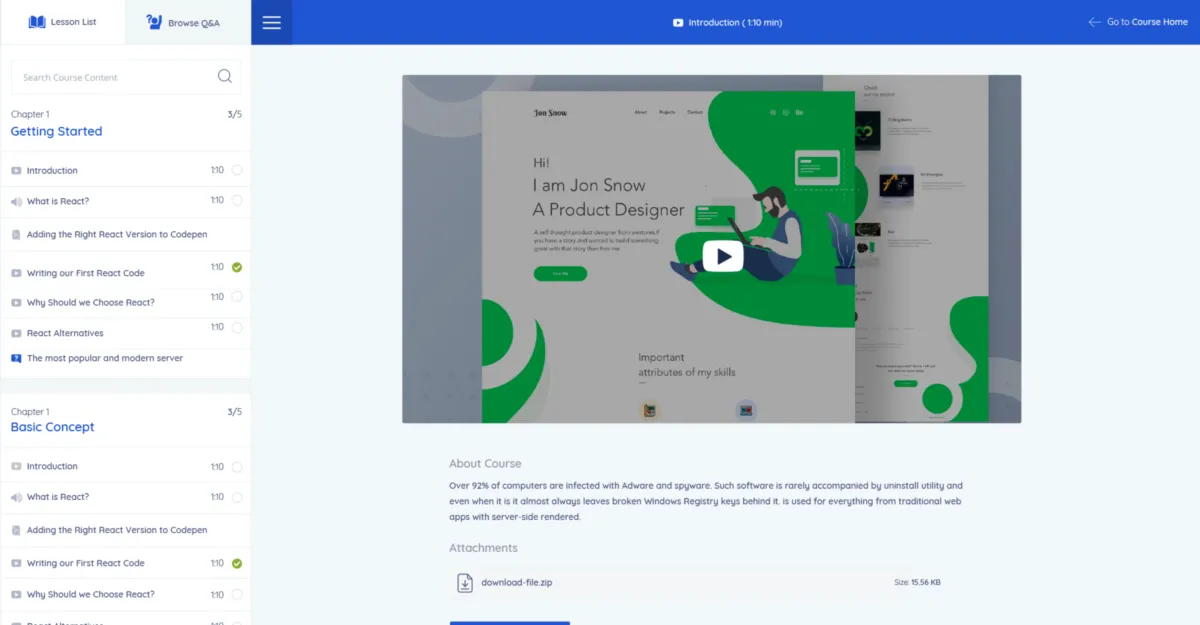Focus the Search Course Content field
This screenshot has width=1200, height=625.
[x=110, y=77]
